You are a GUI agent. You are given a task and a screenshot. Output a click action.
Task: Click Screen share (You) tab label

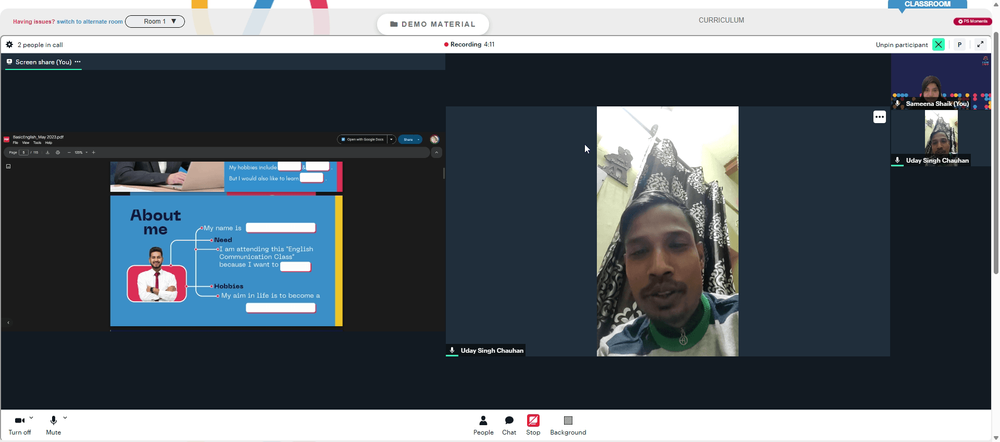coord(43,62)
